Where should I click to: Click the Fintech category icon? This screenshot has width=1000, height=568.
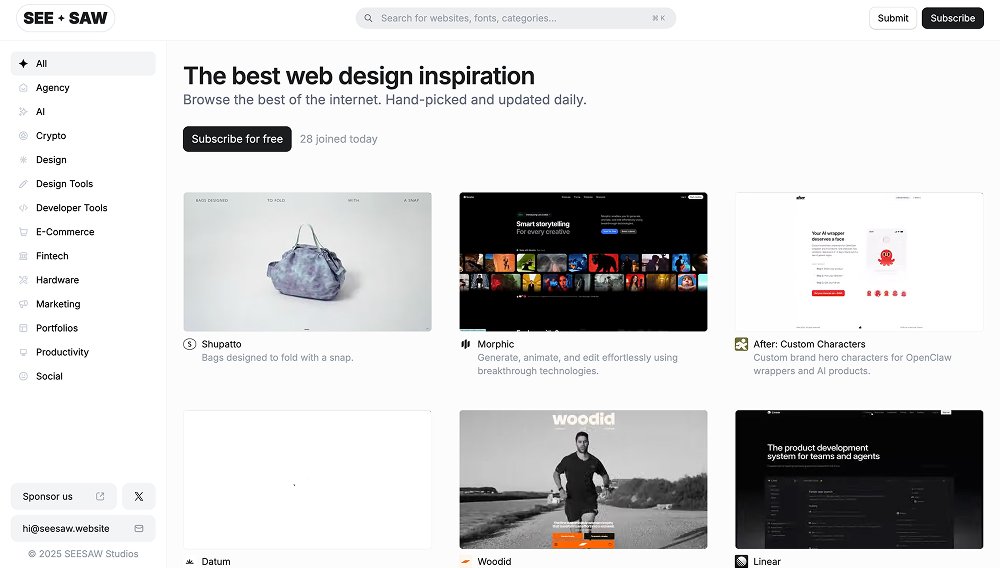[x=24, y=256]
